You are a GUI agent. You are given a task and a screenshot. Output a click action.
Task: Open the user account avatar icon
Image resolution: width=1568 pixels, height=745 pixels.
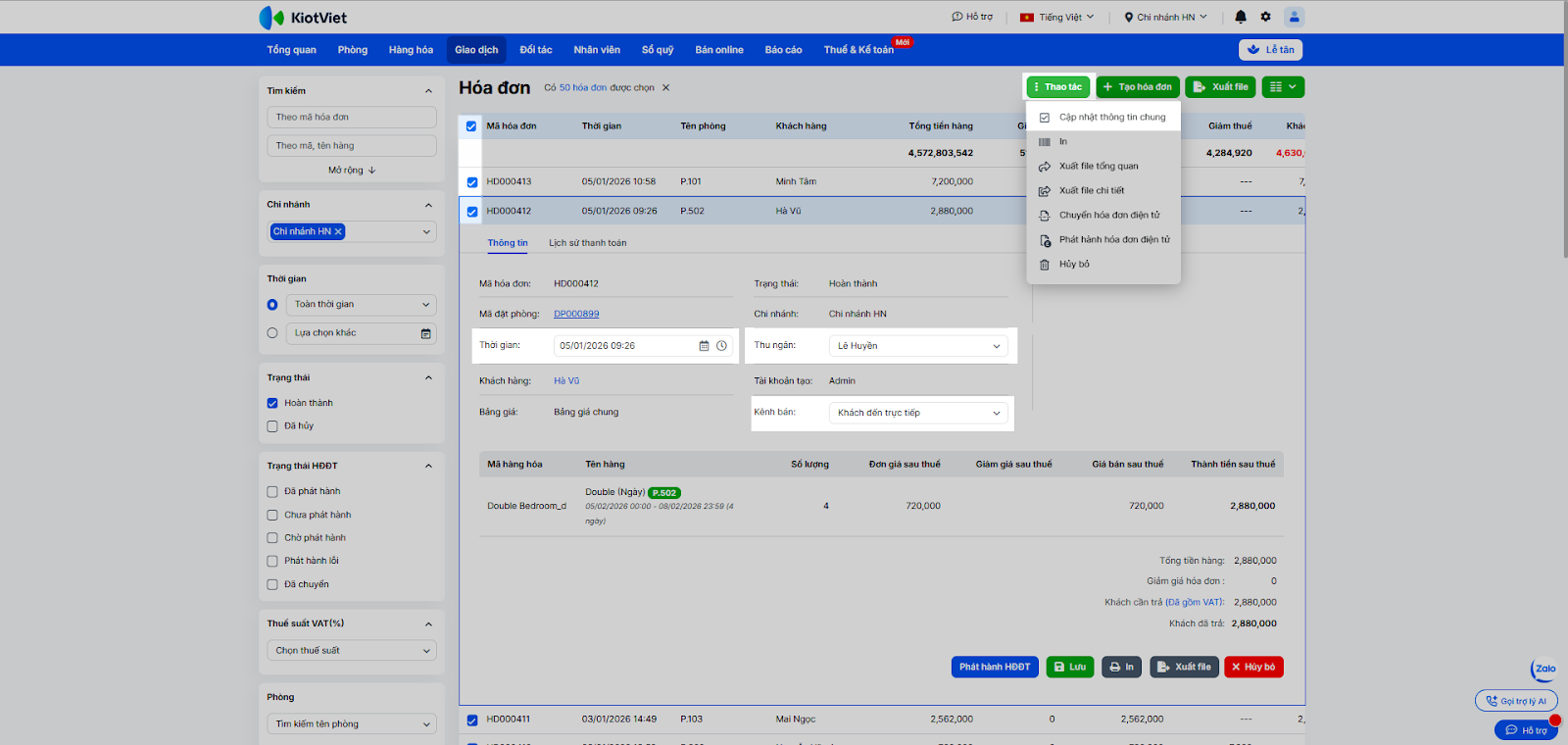click(1295, 17)
